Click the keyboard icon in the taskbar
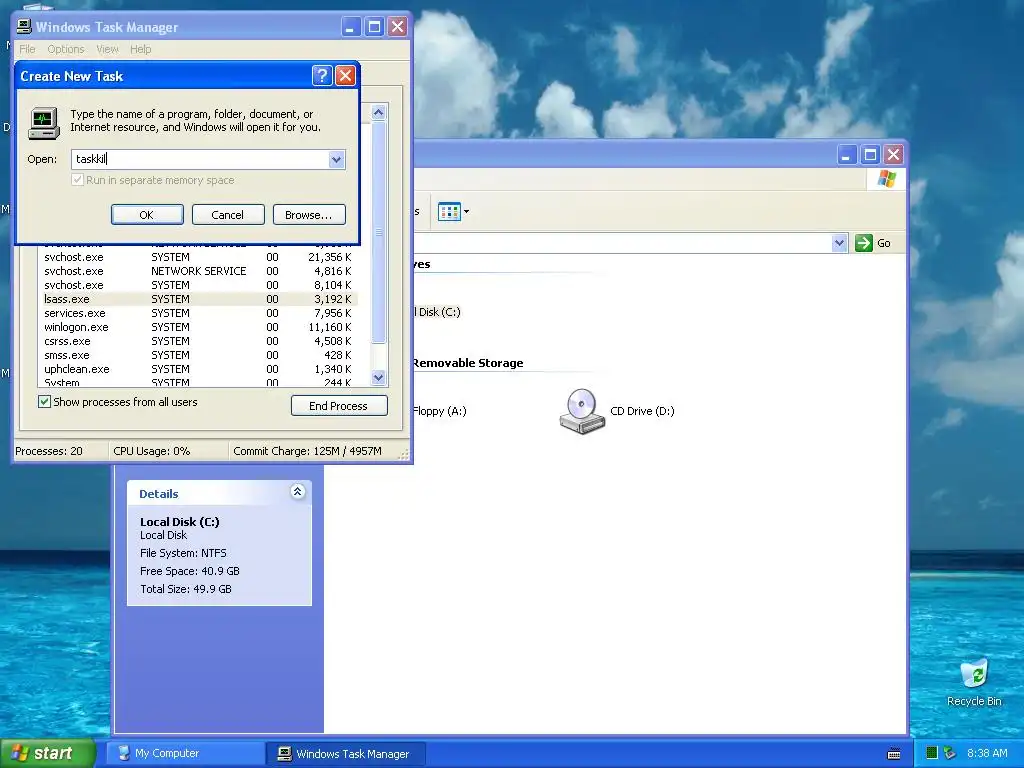 [x=894, y=754]
